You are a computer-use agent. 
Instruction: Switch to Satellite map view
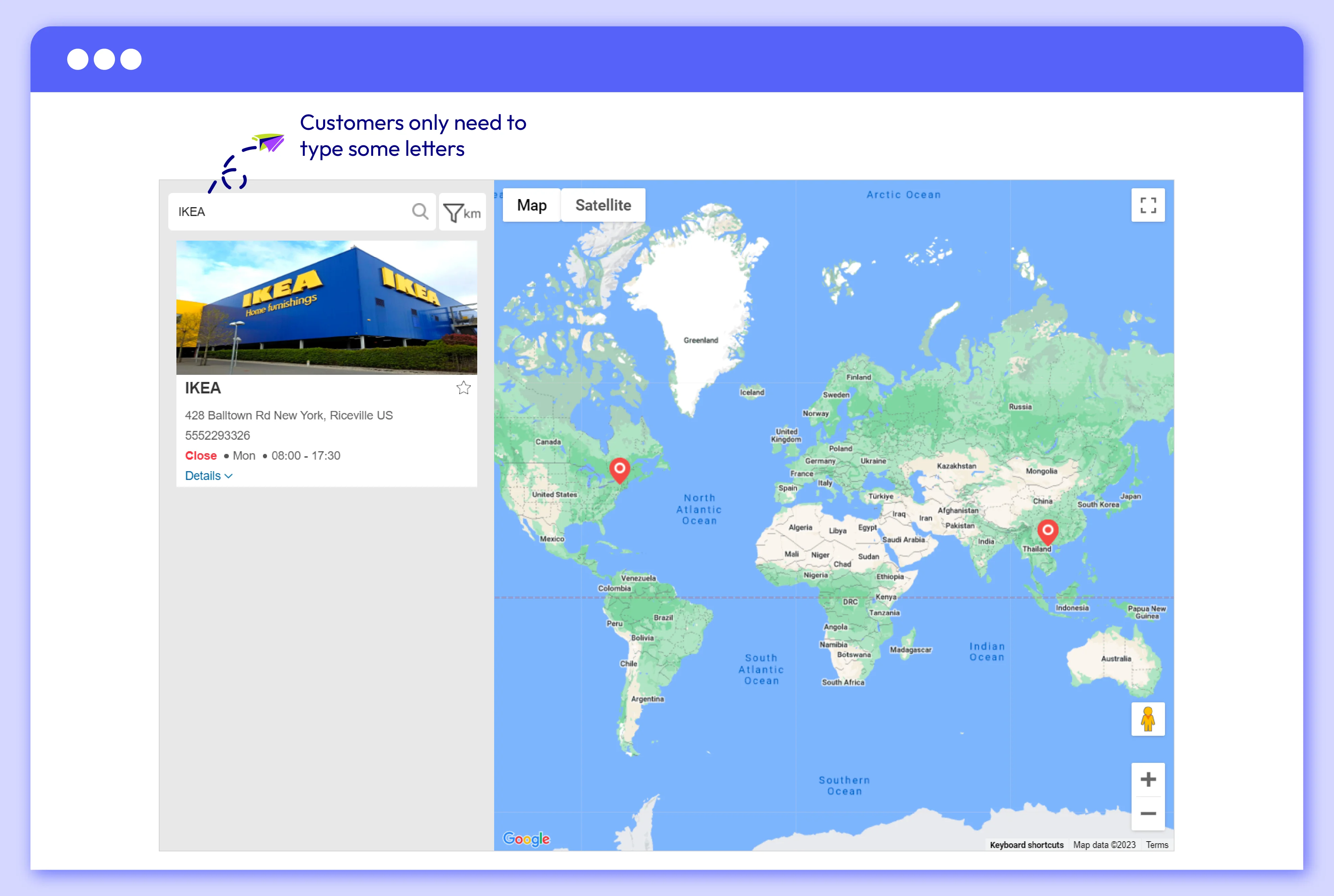603,205
